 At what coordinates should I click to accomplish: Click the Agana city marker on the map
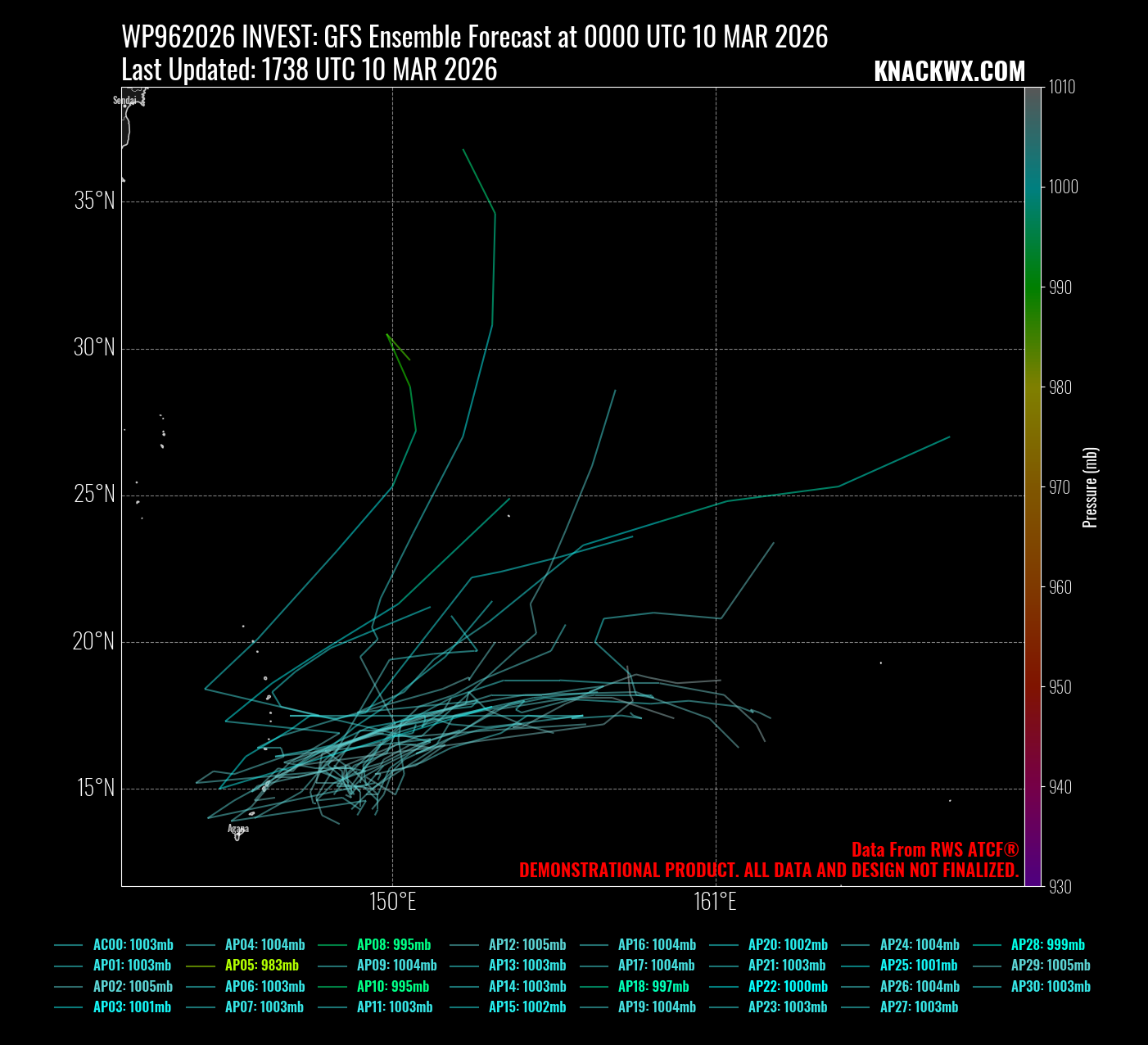237,836
